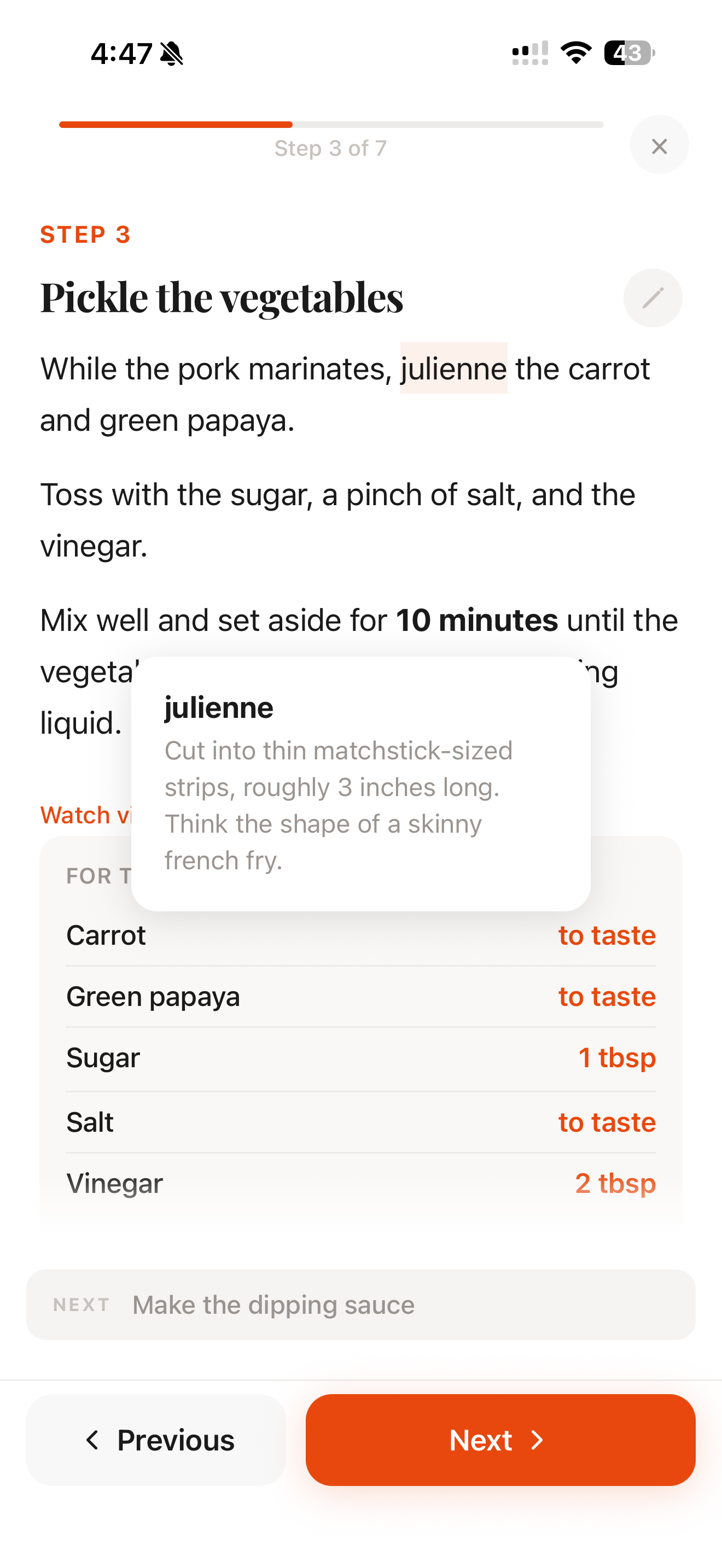This screenshot has width=722, height=1568.
Task: Tap the Make the dipping sauce preview
Action: (x=360, y=1304)
